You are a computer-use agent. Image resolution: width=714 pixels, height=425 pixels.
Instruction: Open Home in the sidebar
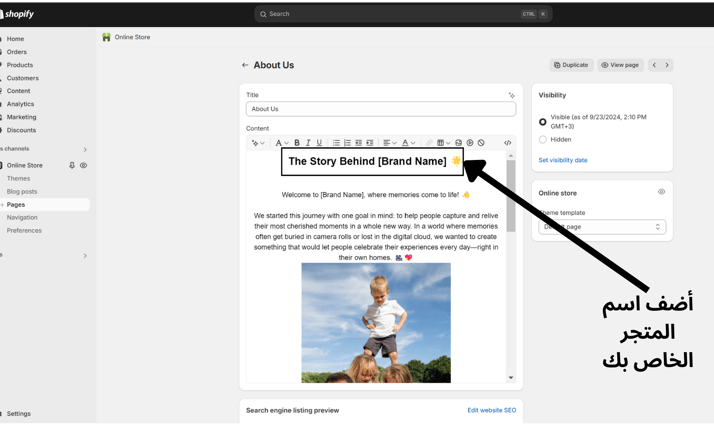pyautogui.click(x=15, y=39)
